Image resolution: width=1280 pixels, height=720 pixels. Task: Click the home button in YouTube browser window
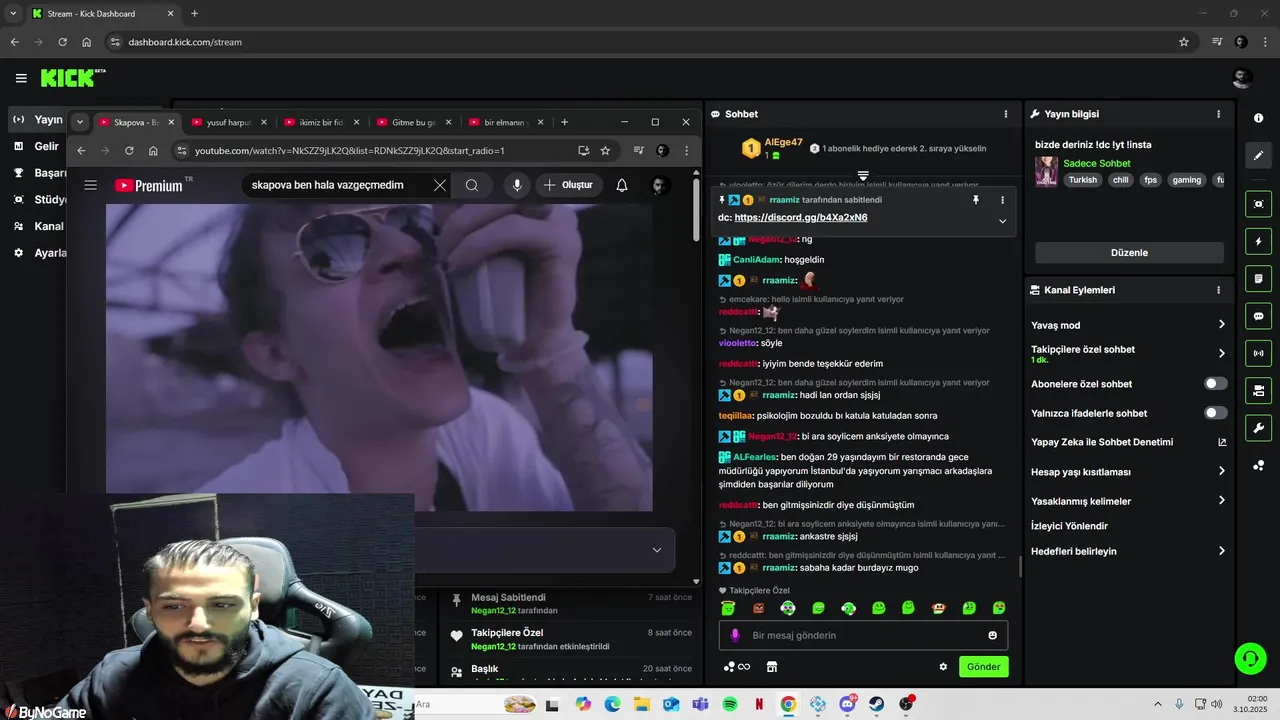pyautogui.click(x=153, y=151)
